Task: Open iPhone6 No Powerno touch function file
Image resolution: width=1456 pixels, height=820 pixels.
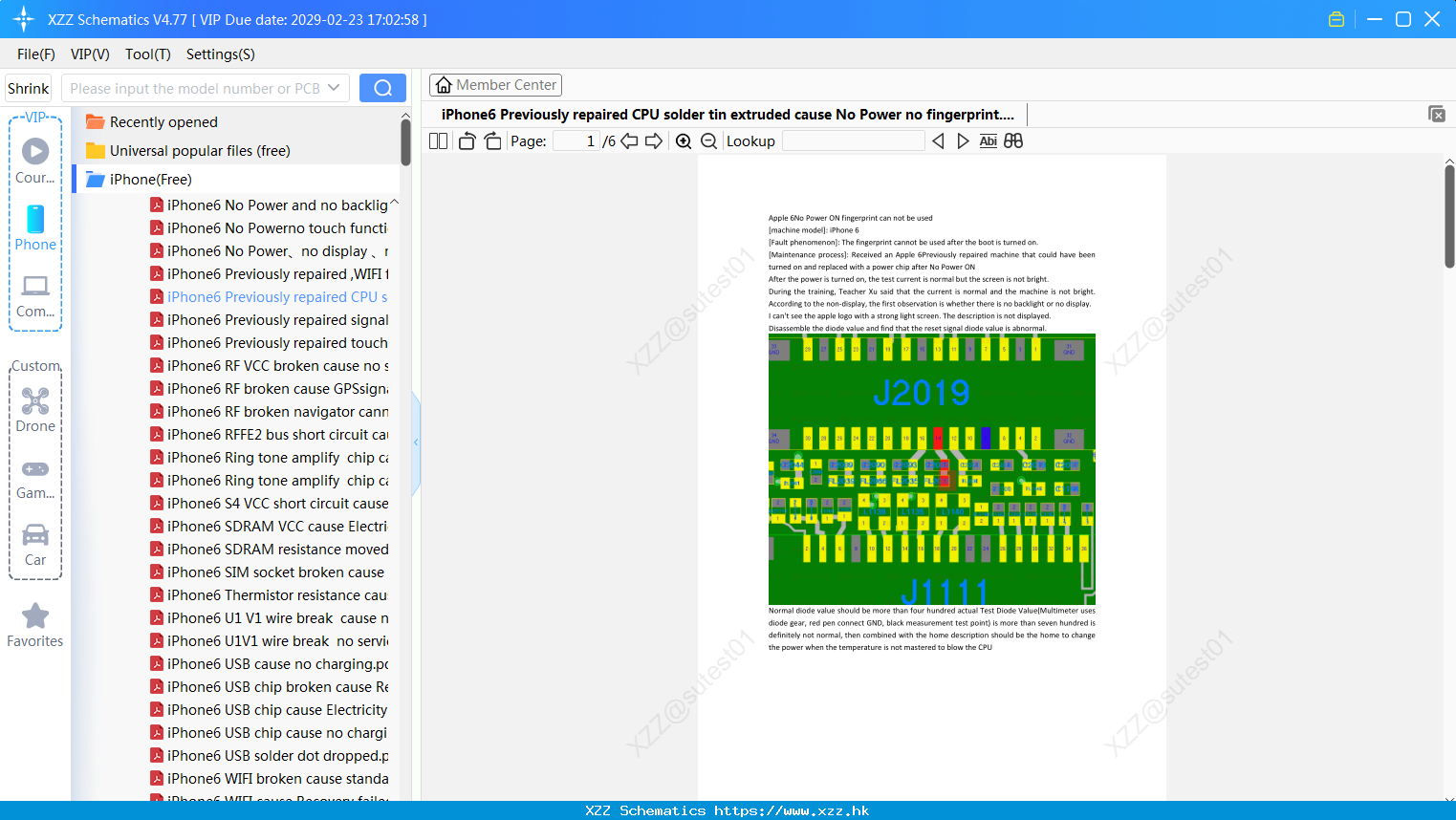Action: point(269,228)
